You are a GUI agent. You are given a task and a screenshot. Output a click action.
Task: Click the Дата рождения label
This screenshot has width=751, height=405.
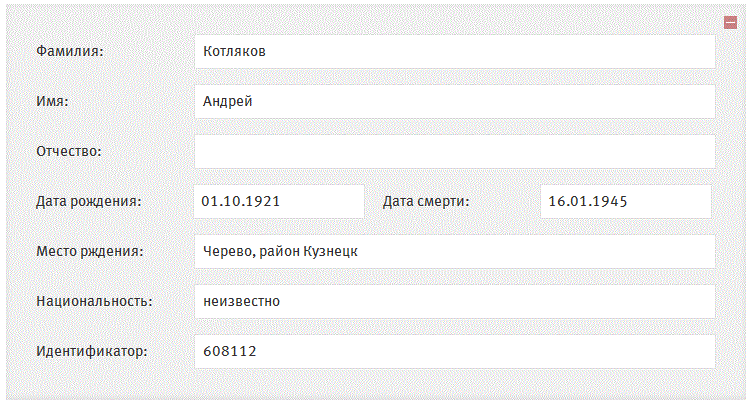coord(89,202)
